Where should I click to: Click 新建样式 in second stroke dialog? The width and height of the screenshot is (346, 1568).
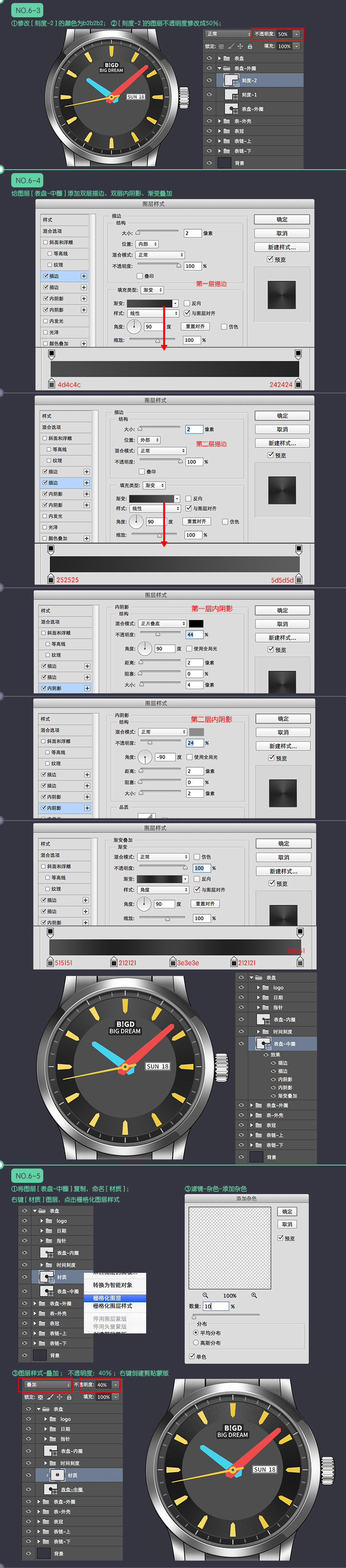click(282, 442)
